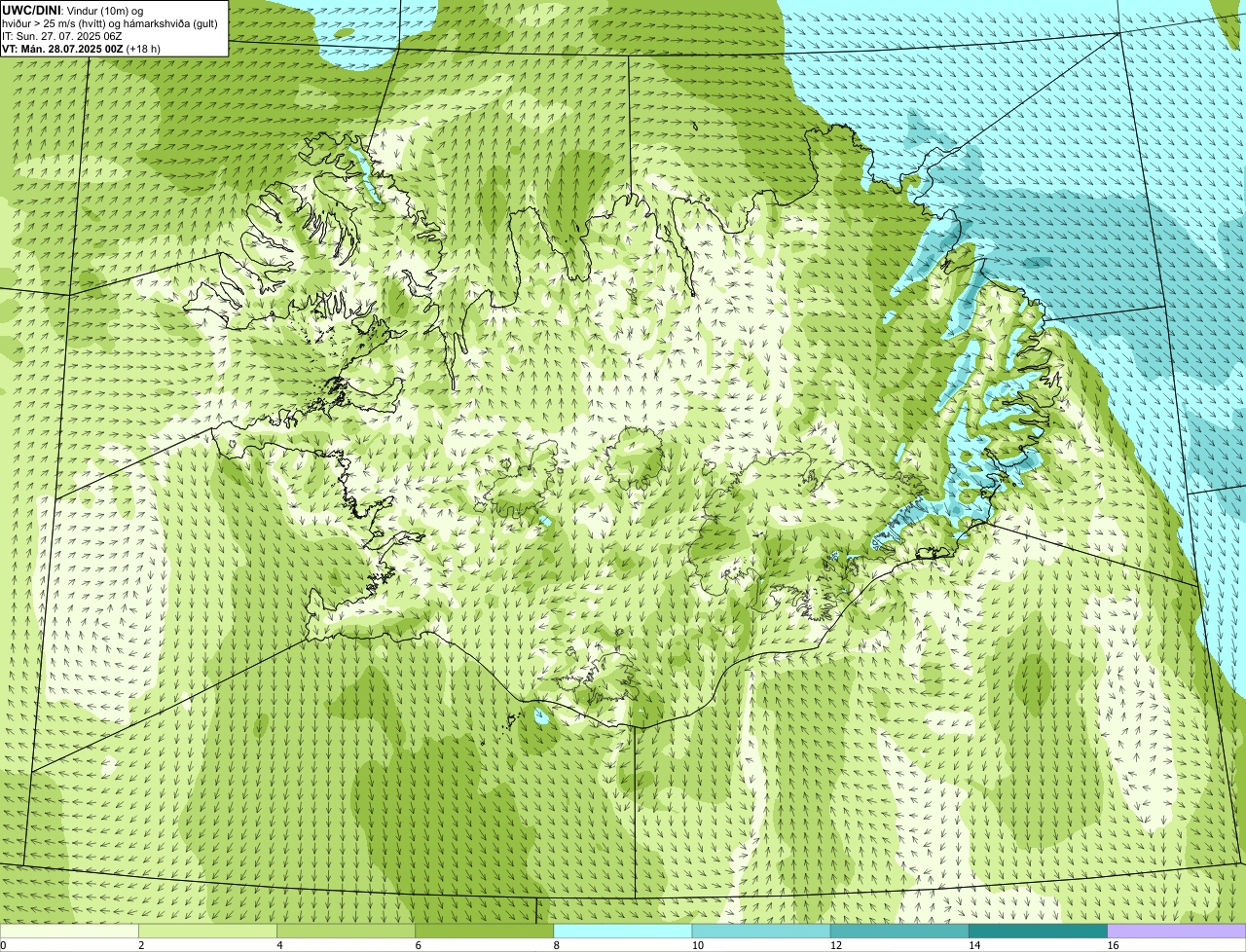Screen dimensions: 1246x952
Task: Click the legend tick label '10'
Action: (x=698, y=945)
